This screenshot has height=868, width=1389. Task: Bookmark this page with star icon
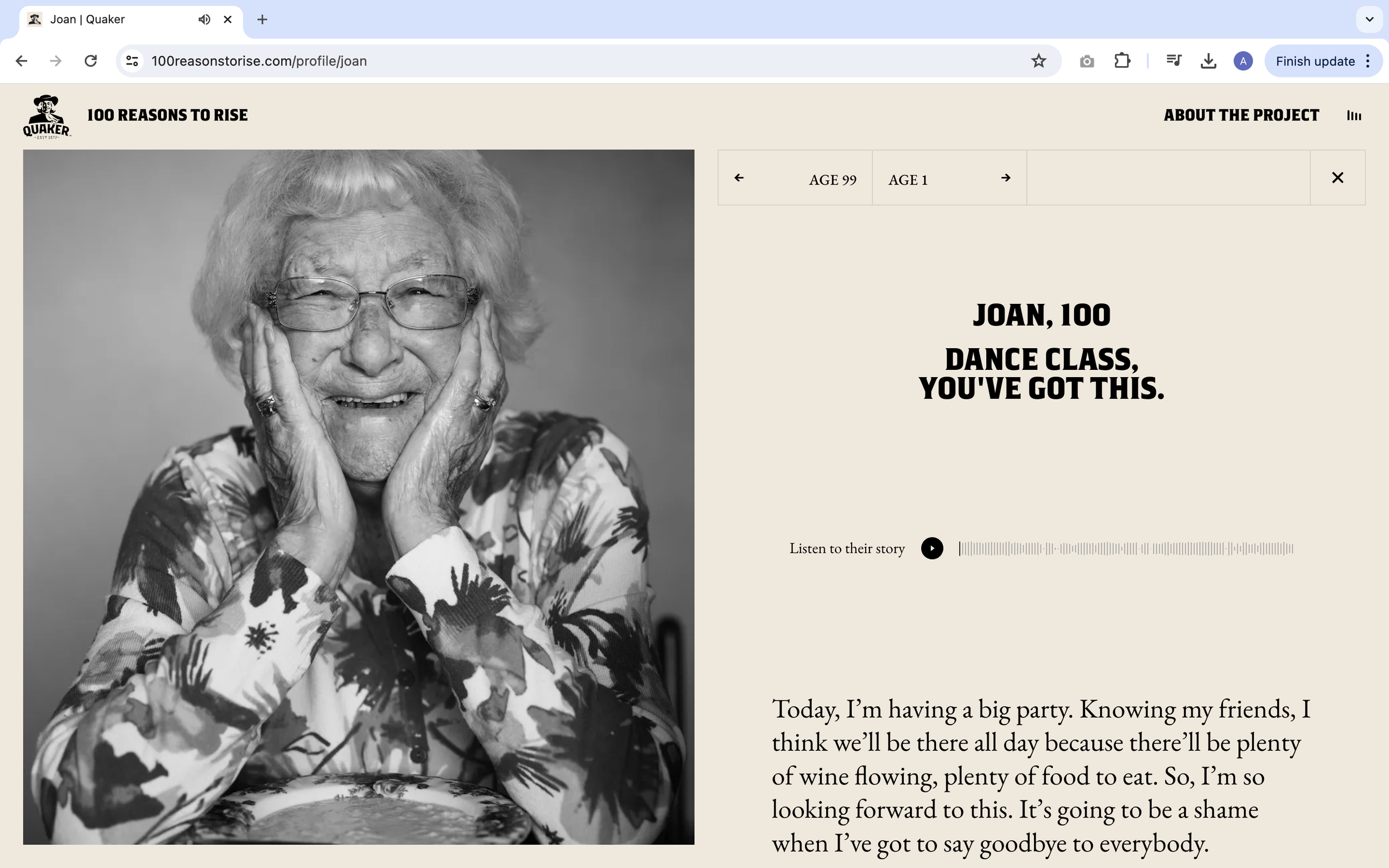coord(1038,61)
